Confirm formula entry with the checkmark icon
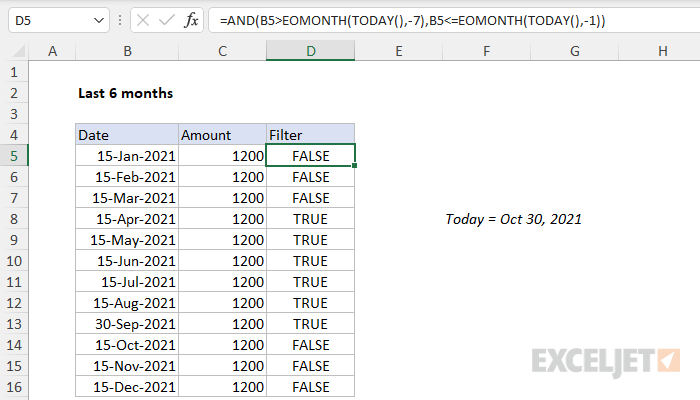Image resolution: width=700 pixels, height=400 pixels. [167, 21]
